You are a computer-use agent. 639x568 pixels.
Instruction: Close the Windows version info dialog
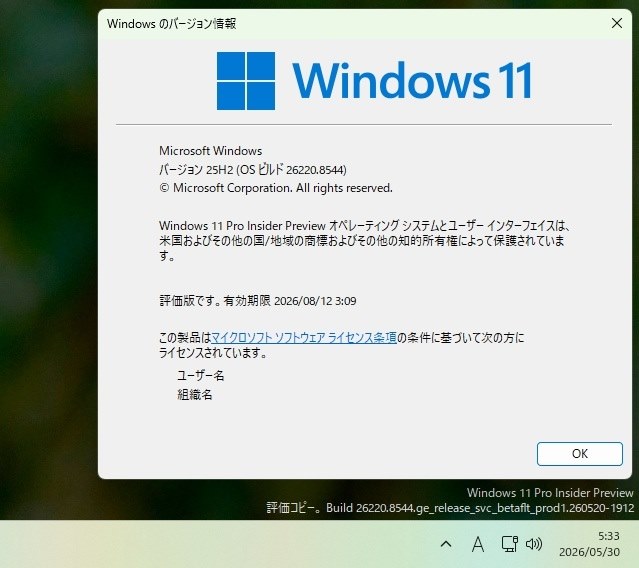tap(617, 23)
